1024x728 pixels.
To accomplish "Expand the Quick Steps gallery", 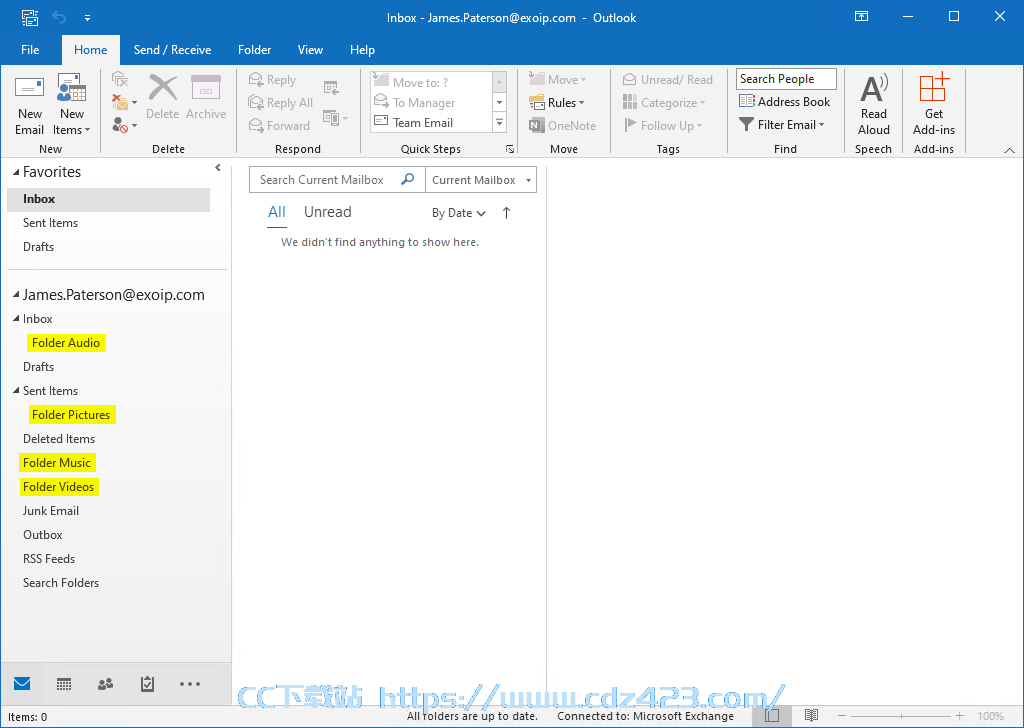I will coord(500,123).
